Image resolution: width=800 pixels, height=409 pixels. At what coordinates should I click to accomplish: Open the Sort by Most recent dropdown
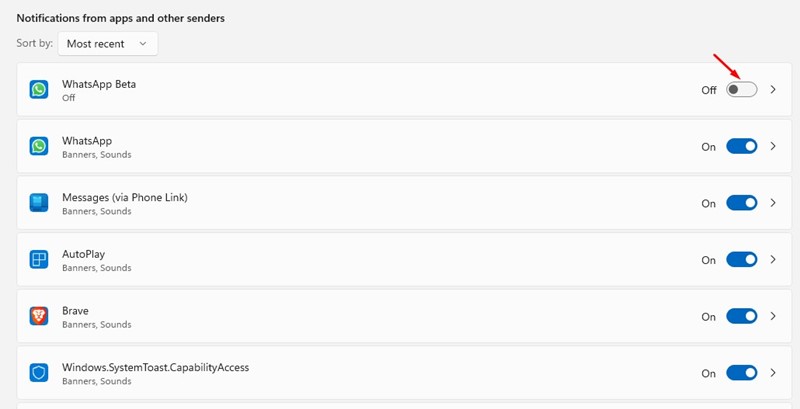[108, 44]
